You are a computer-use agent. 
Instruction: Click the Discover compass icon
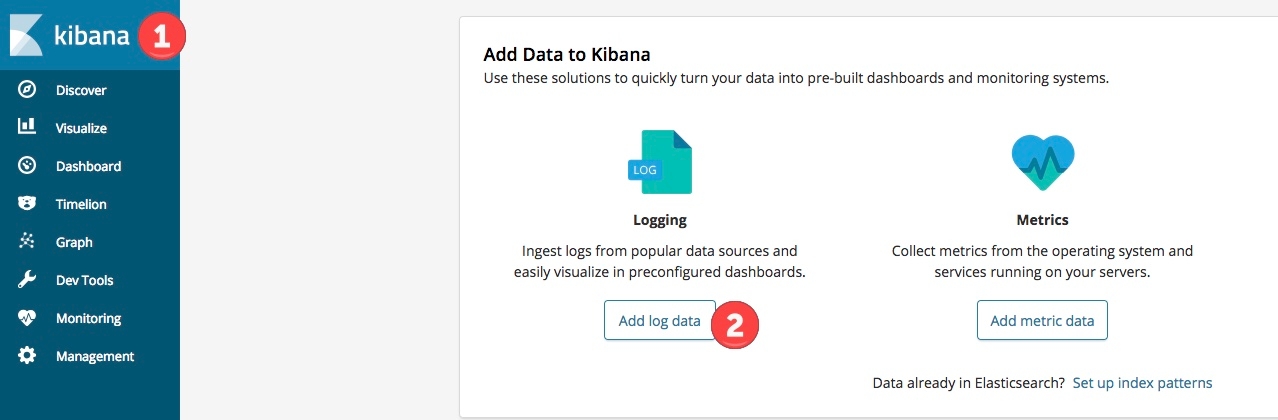point(27,90)
